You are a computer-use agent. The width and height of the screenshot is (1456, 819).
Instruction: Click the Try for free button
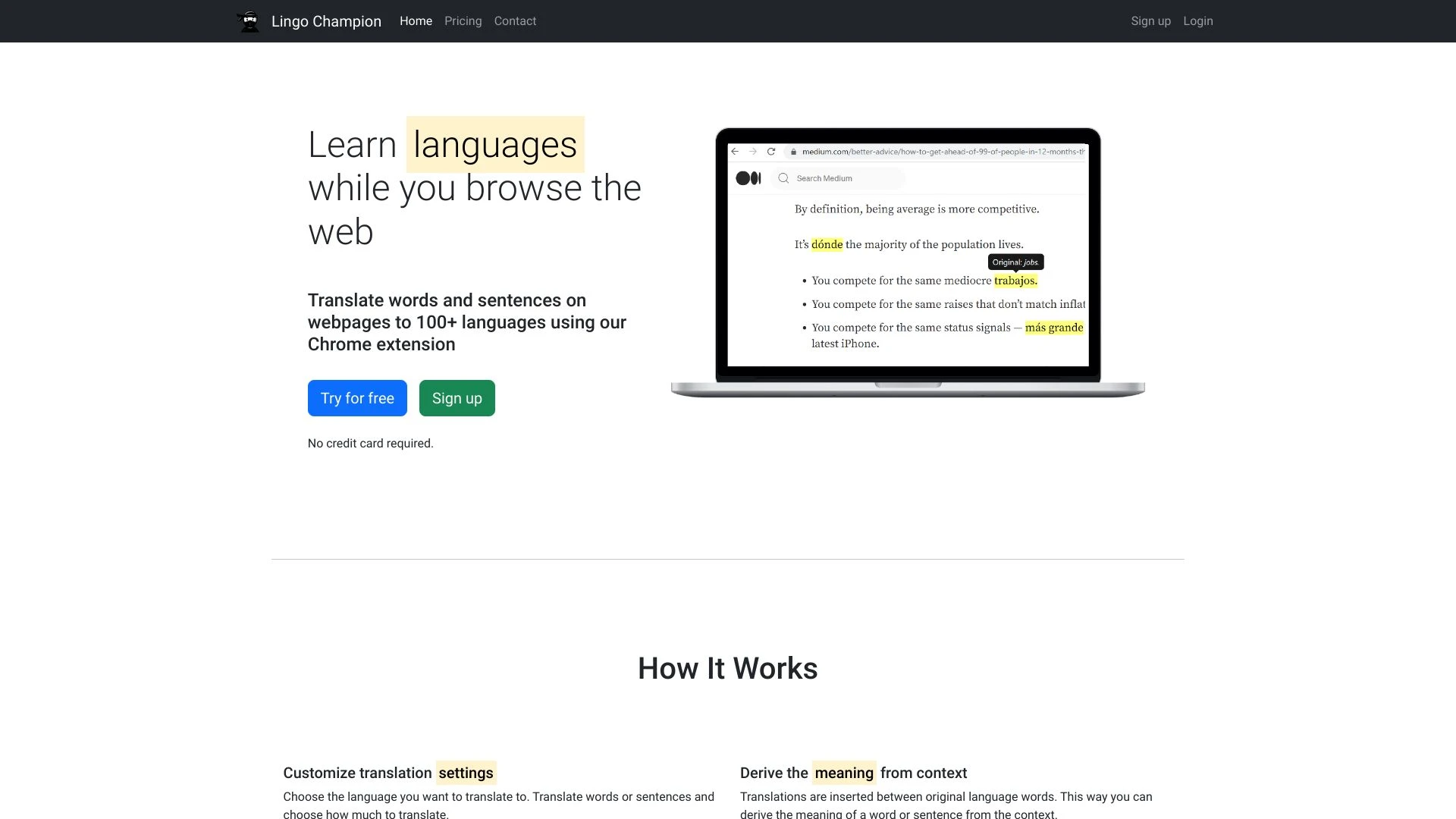coord(356,397)
